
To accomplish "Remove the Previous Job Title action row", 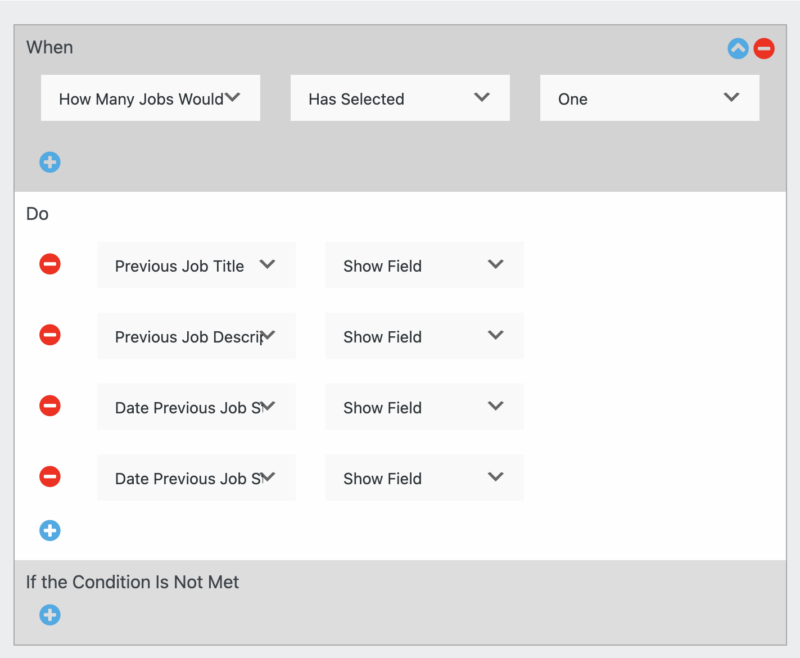I will [x=50, y=264].
